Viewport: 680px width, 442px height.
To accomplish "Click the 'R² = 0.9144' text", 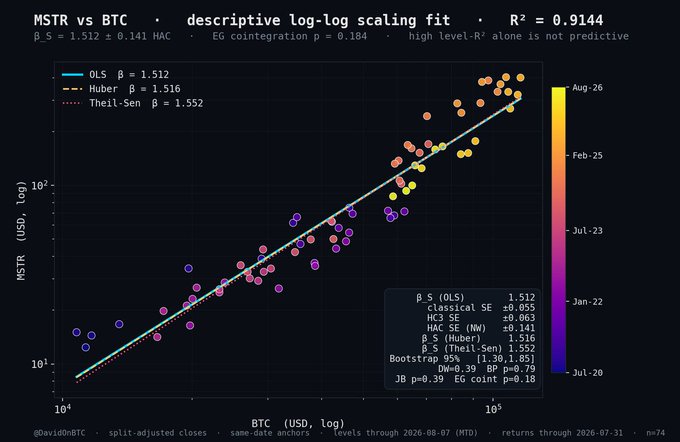I will point(556,20).
